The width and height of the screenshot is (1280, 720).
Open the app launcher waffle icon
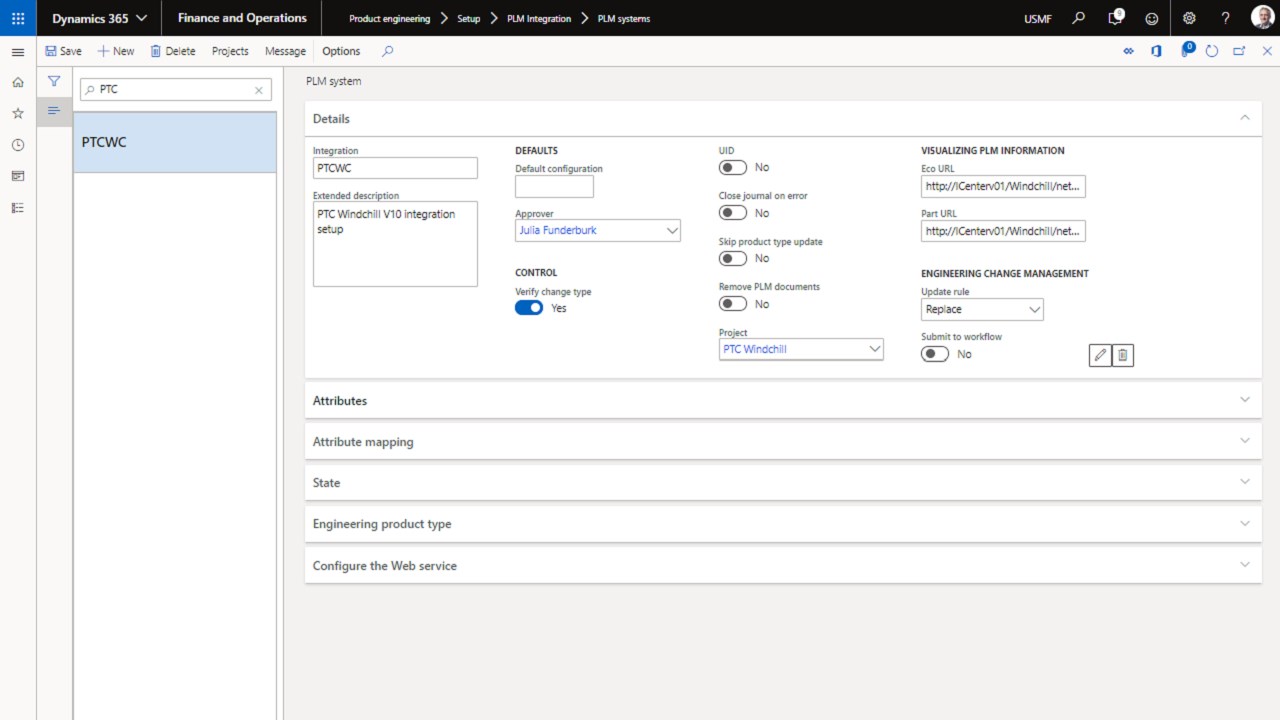[x=18, y=18]
